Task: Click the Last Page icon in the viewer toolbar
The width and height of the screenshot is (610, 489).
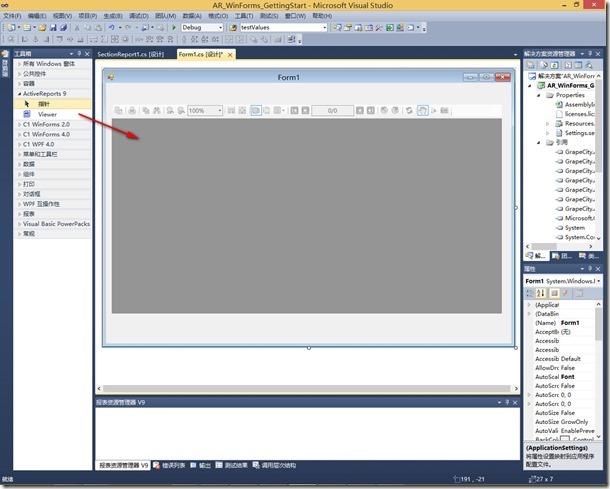Action: coord(371,111)
